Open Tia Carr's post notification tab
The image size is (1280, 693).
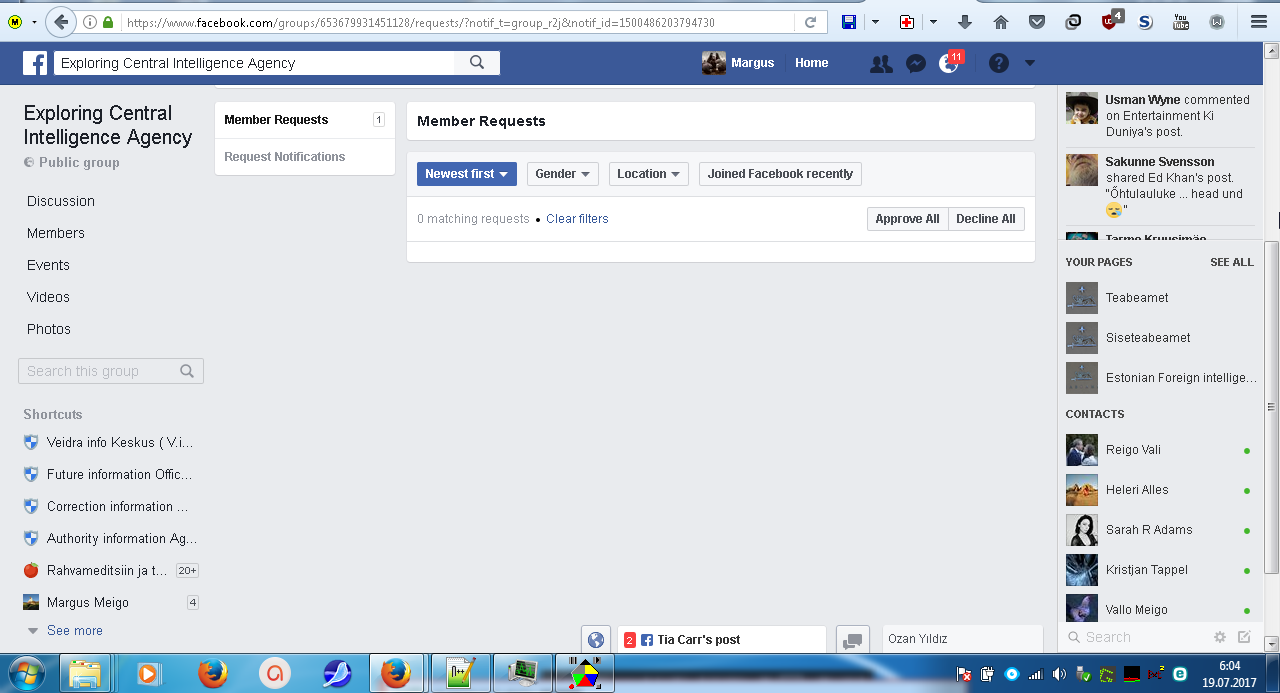[722, 640]
